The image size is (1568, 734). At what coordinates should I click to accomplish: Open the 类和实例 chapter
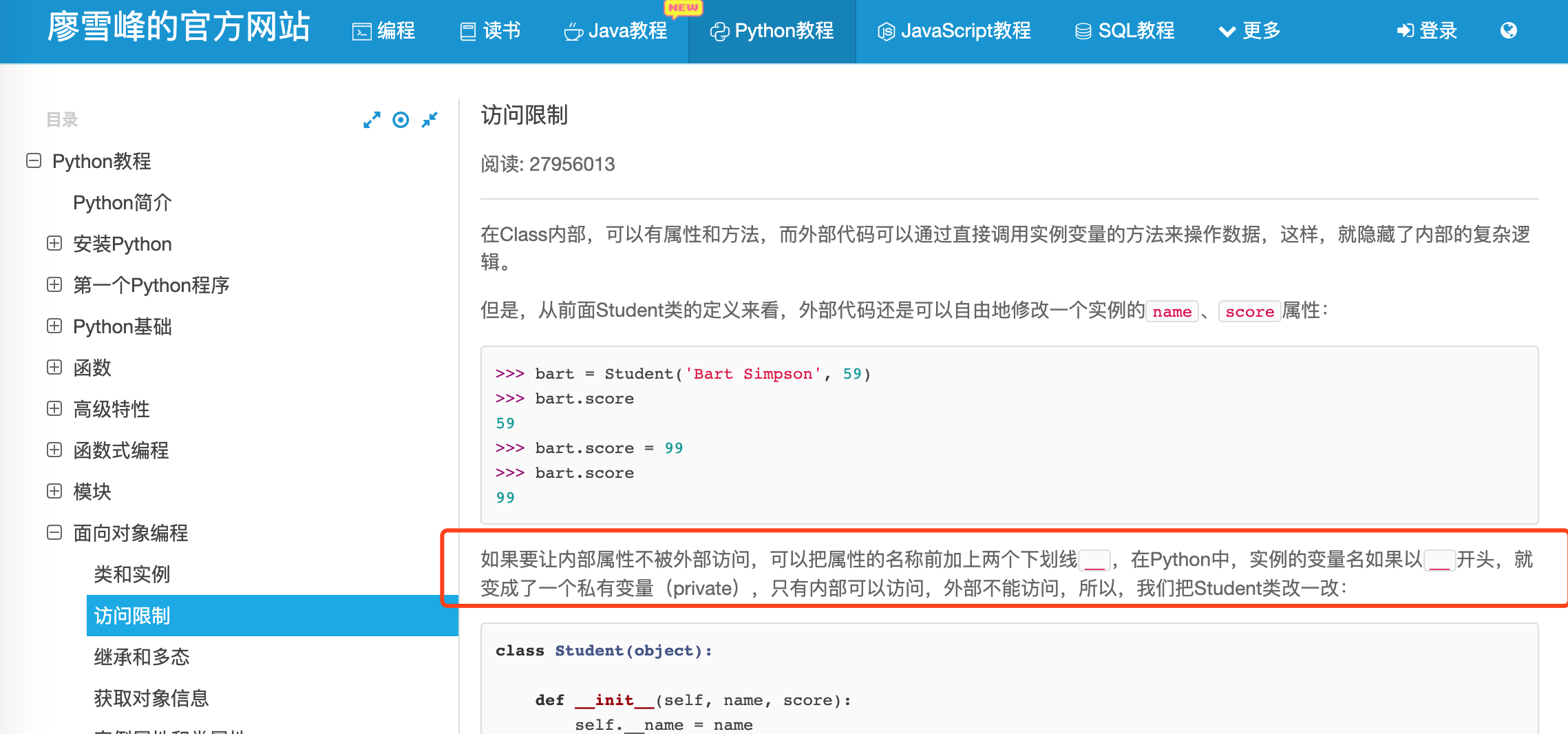pyautogui.click(x=132, y=574)
